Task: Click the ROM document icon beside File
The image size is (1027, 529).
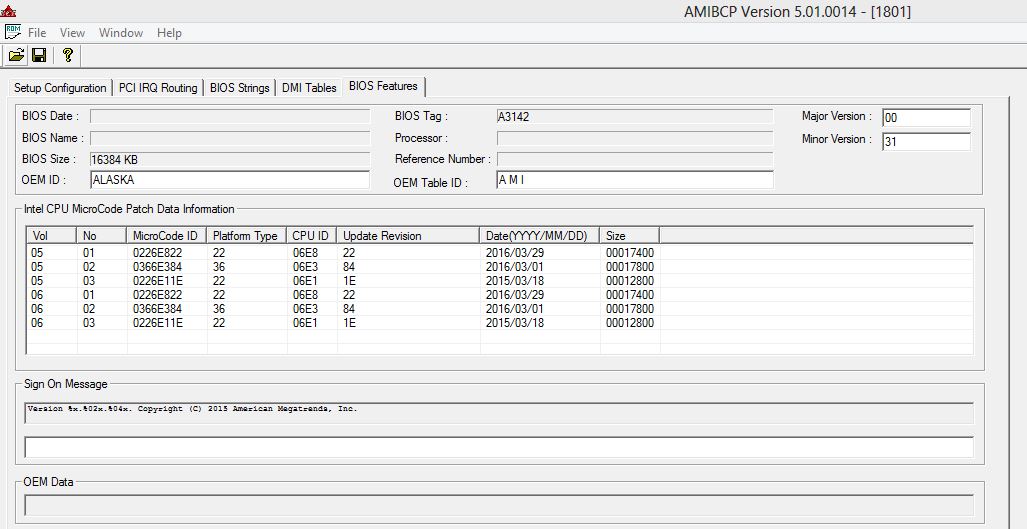Action: pyautogui.click(x=12, y=32)
